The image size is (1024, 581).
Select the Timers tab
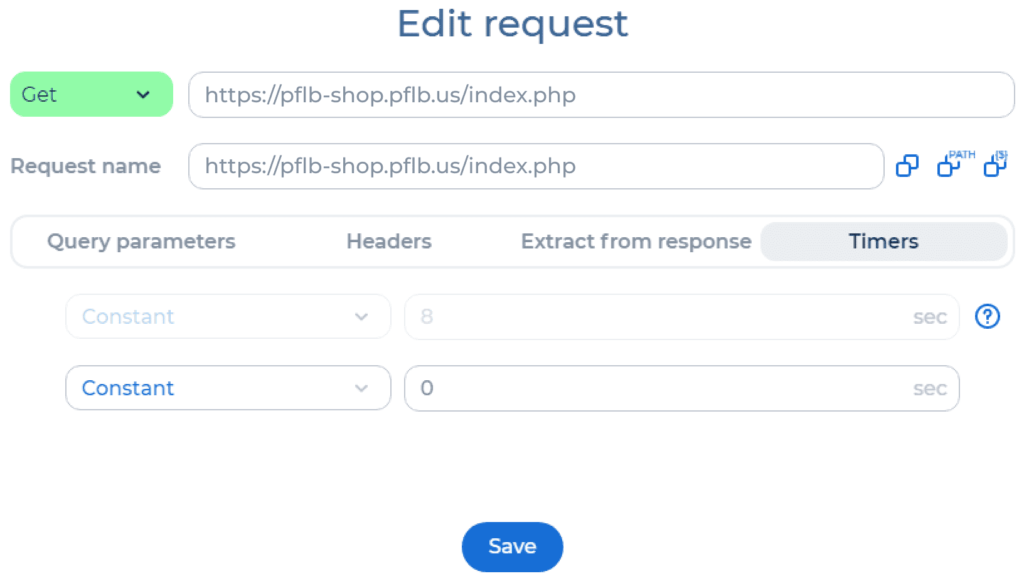(x=884, y=242)
